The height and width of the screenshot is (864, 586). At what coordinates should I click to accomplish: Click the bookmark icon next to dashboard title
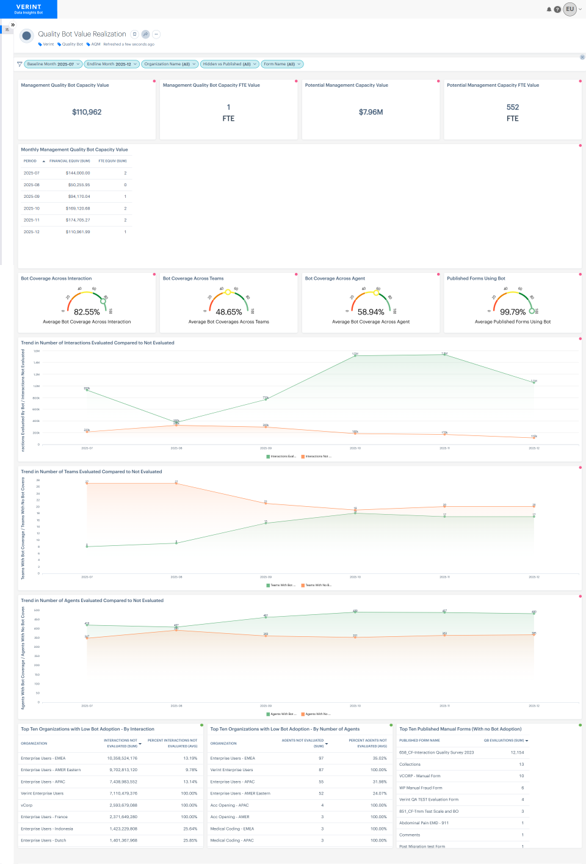point(135,34)
